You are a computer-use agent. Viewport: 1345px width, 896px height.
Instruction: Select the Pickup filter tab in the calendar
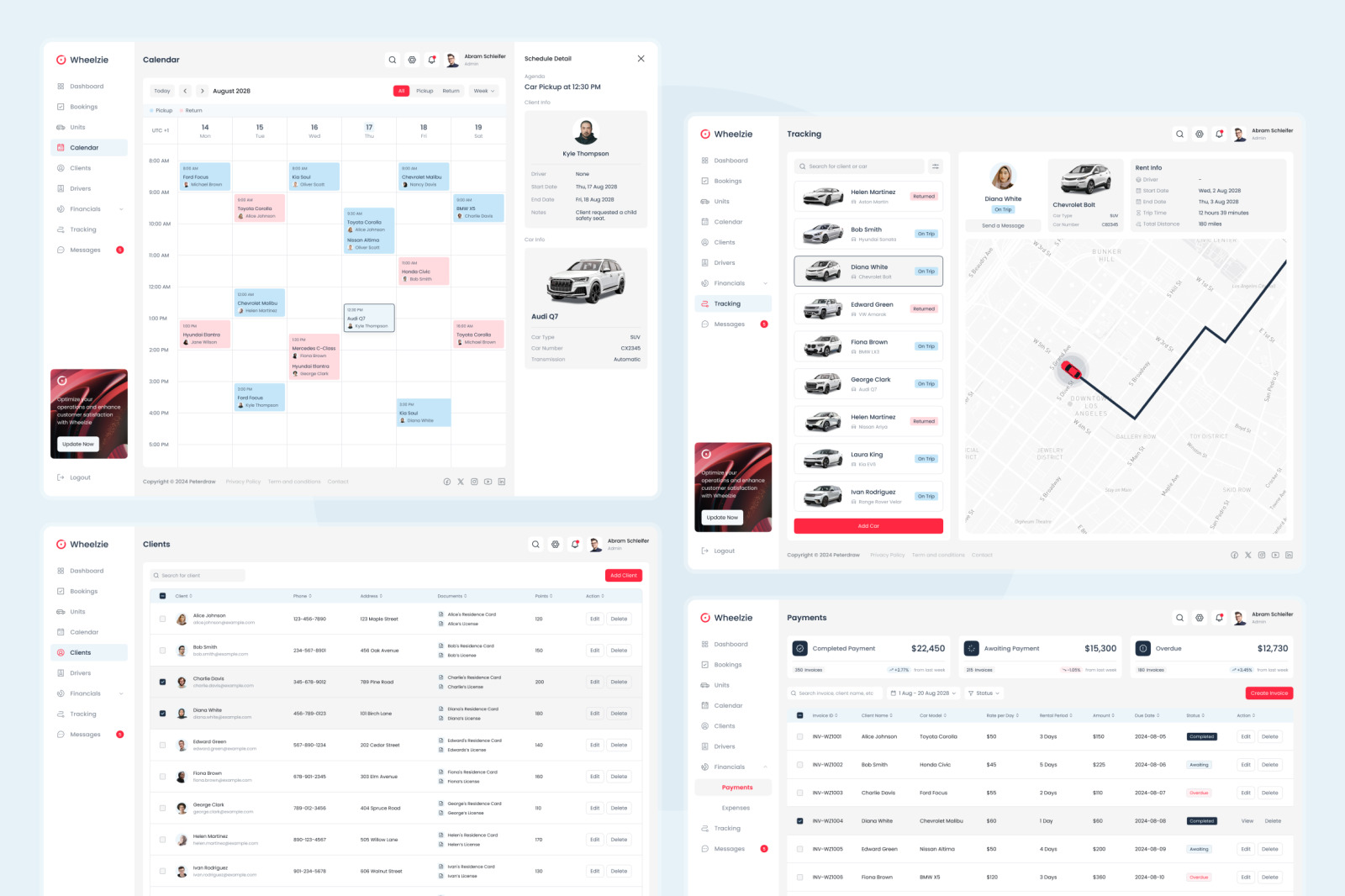(425, 91)
